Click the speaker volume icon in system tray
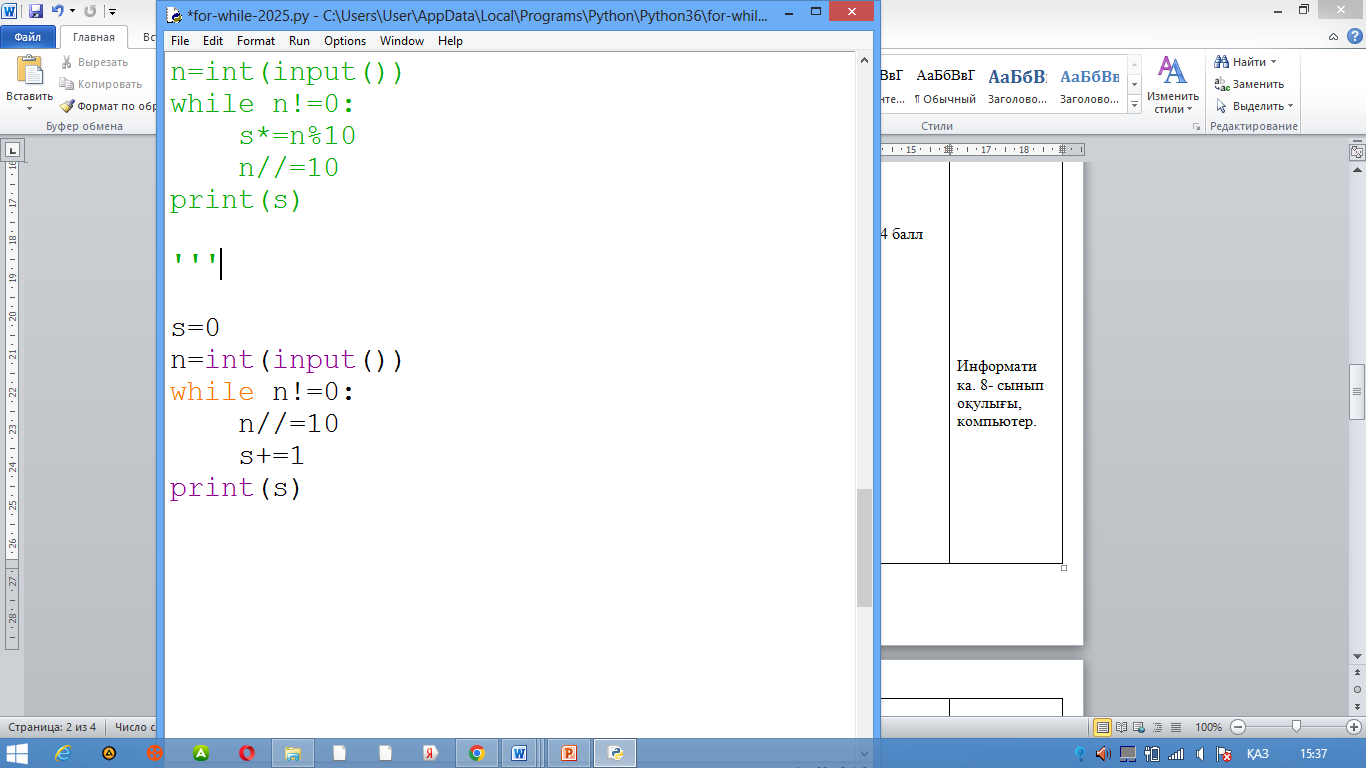 (x=1103, y=753)
